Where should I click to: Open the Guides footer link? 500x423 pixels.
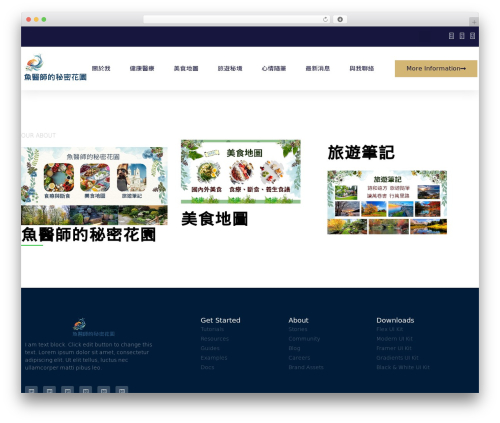[x=210, y=348]
